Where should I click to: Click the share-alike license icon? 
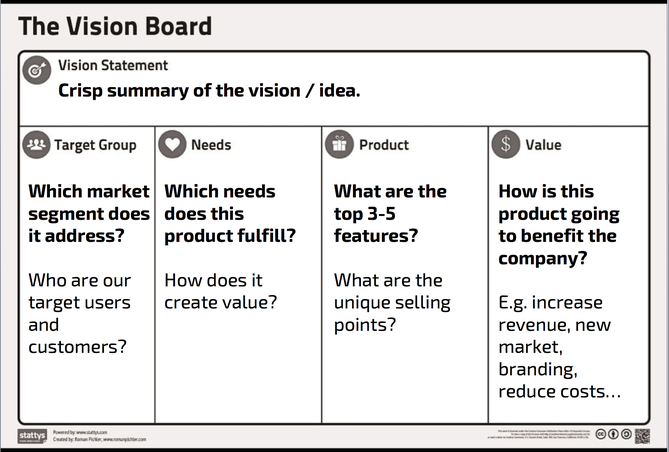click(x=626, y=434)
